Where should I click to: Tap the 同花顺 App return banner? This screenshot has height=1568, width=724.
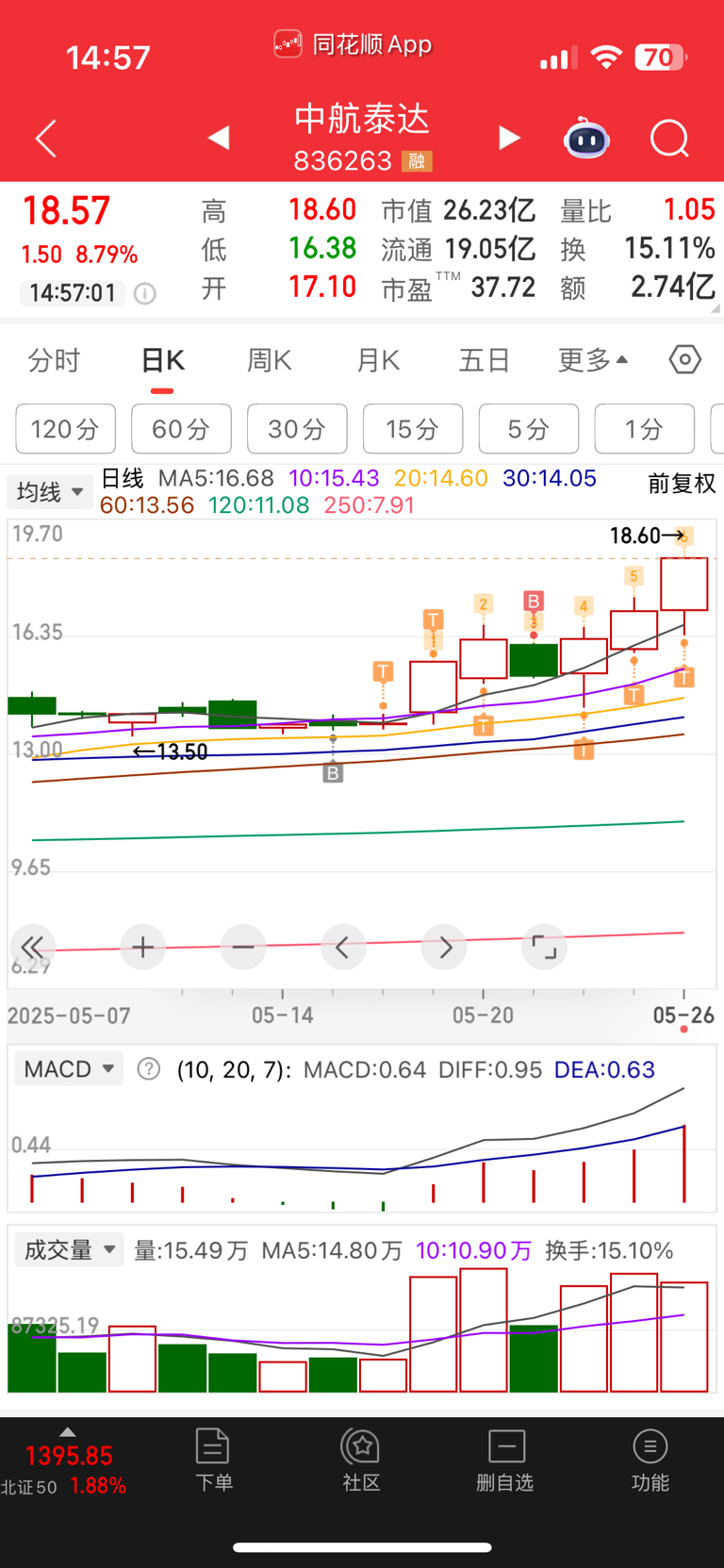point(353,44)
